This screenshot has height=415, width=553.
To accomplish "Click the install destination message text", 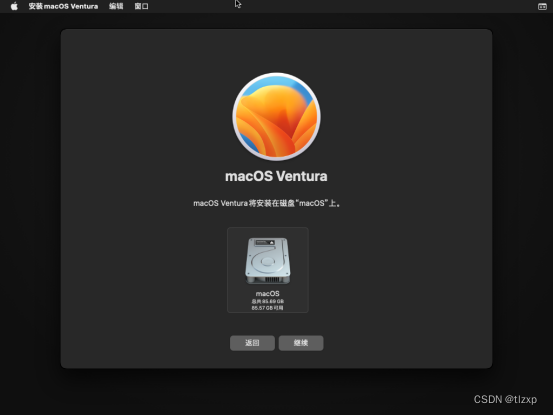I will pos(267,203).
